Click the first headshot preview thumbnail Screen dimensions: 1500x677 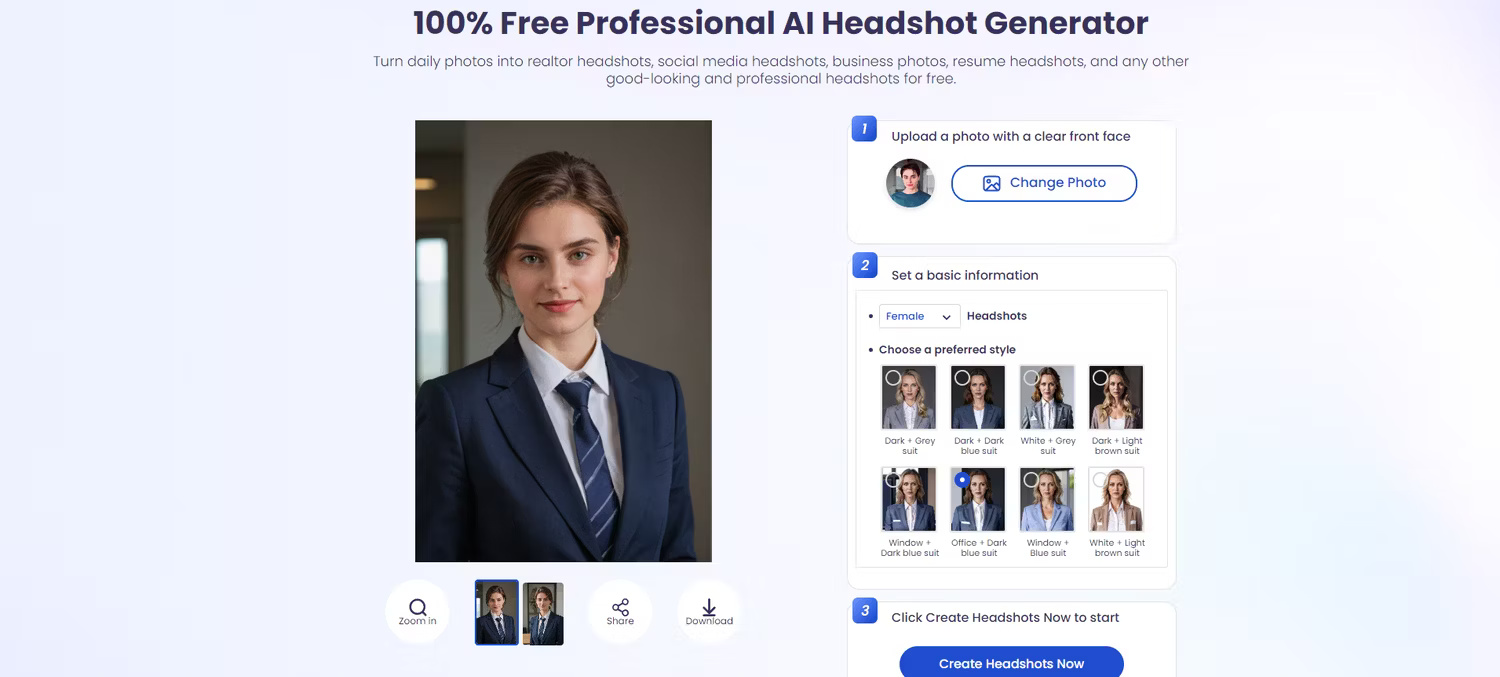point(496,612)
